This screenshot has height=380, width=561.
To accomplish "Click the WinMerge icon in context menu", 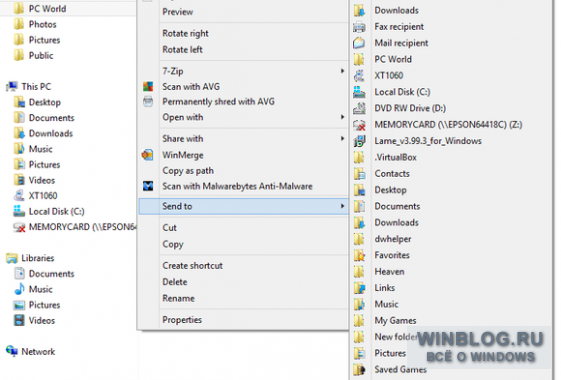I will point(148,155).
